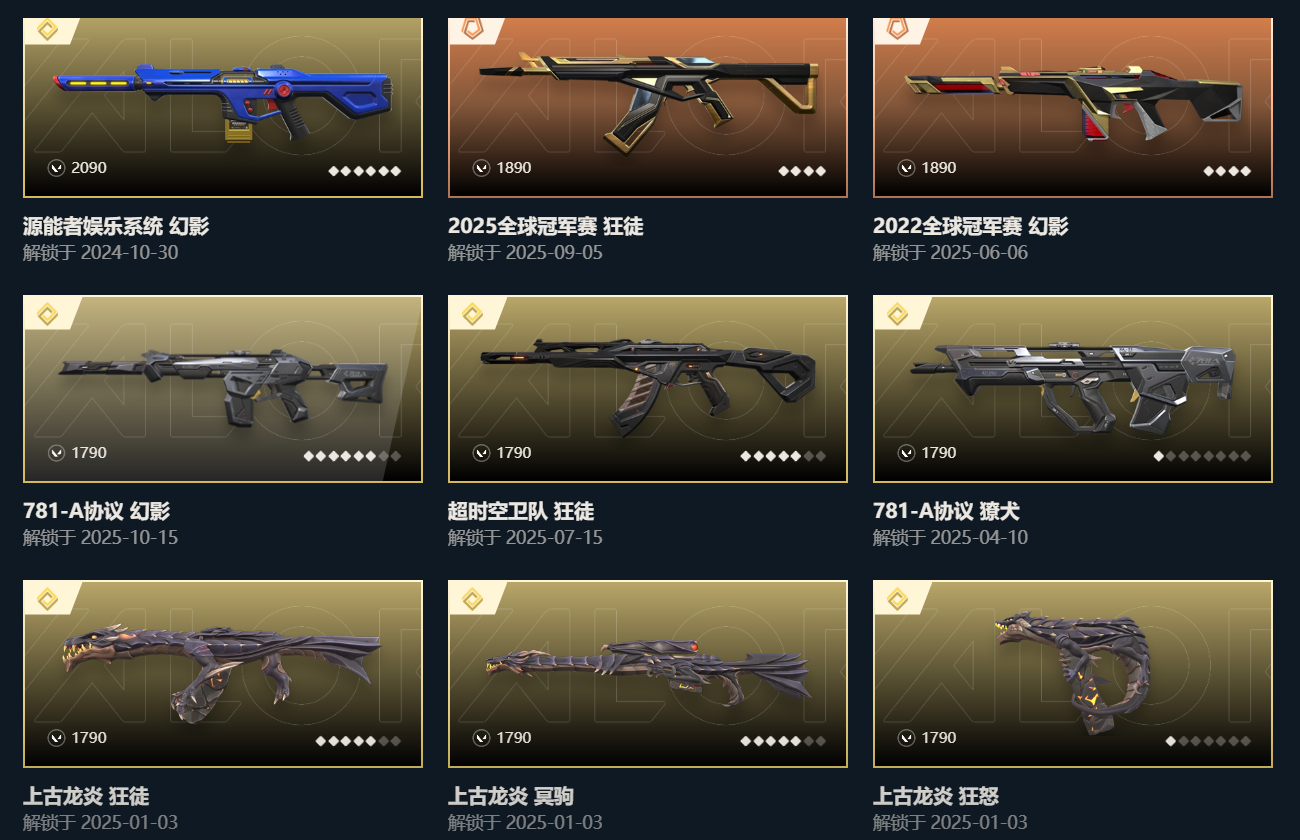The height and width of the screenshot is (840, 1300).
Task: Click the 上古龙炎 冥驹 title text
Action: click(x=511, y=796)
